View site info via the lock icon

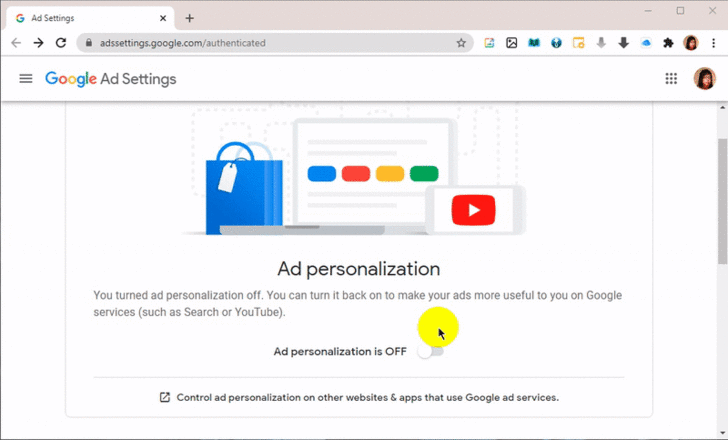pos(89,43)
